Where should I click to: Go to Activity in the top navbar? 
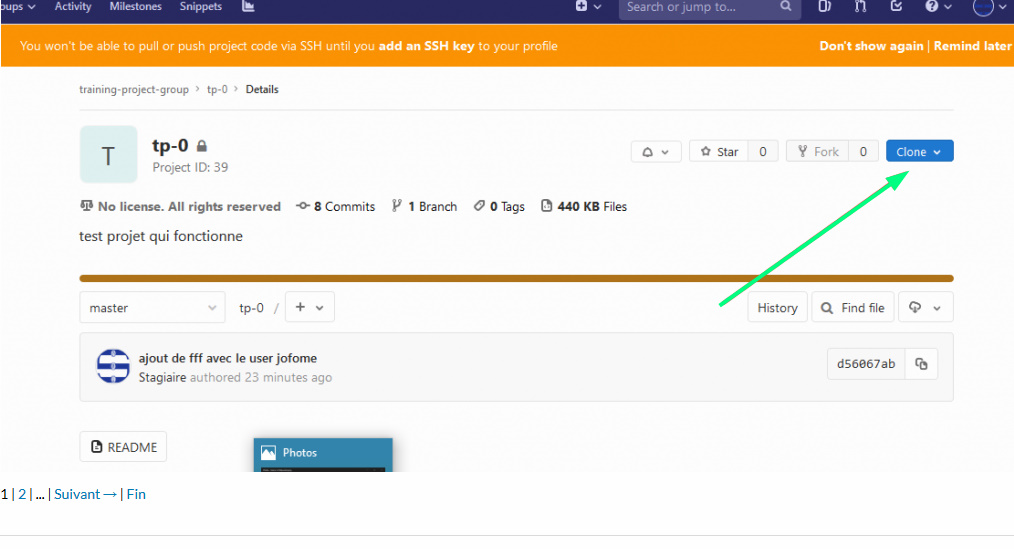point(73,6)
